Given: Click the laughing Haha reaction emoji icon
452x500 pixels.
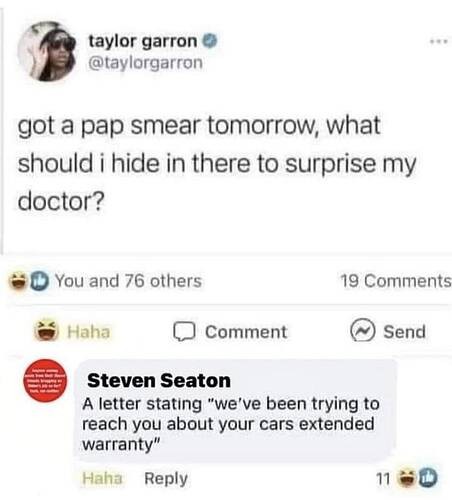Looking at the screenshot, I should (47, 331).
